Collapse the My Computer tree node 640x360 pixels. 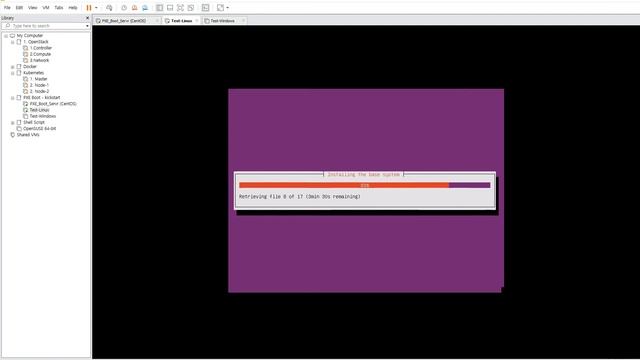(6, 36)
